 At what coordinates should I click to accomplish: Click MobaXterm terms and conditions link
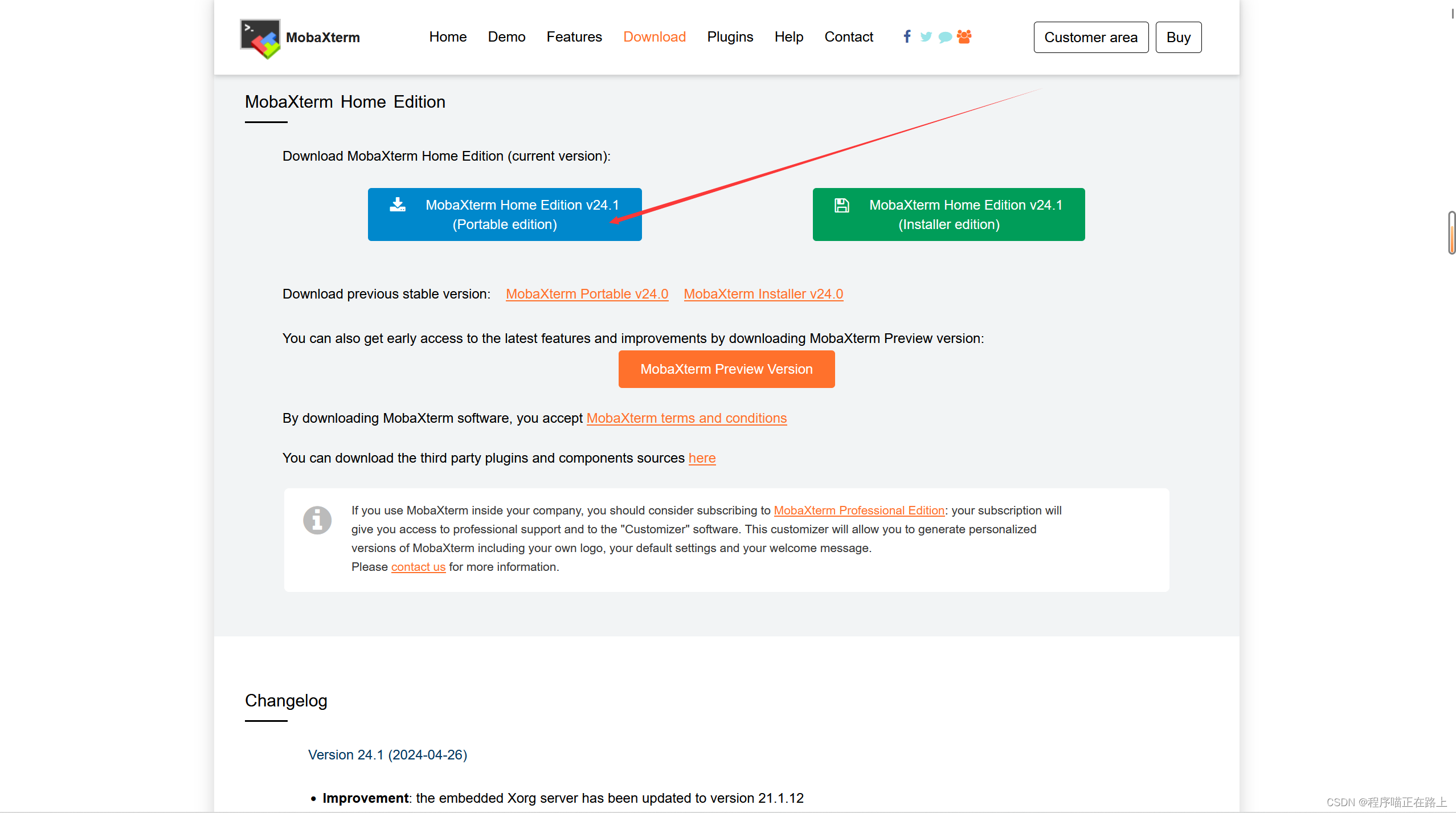point(687,418)
